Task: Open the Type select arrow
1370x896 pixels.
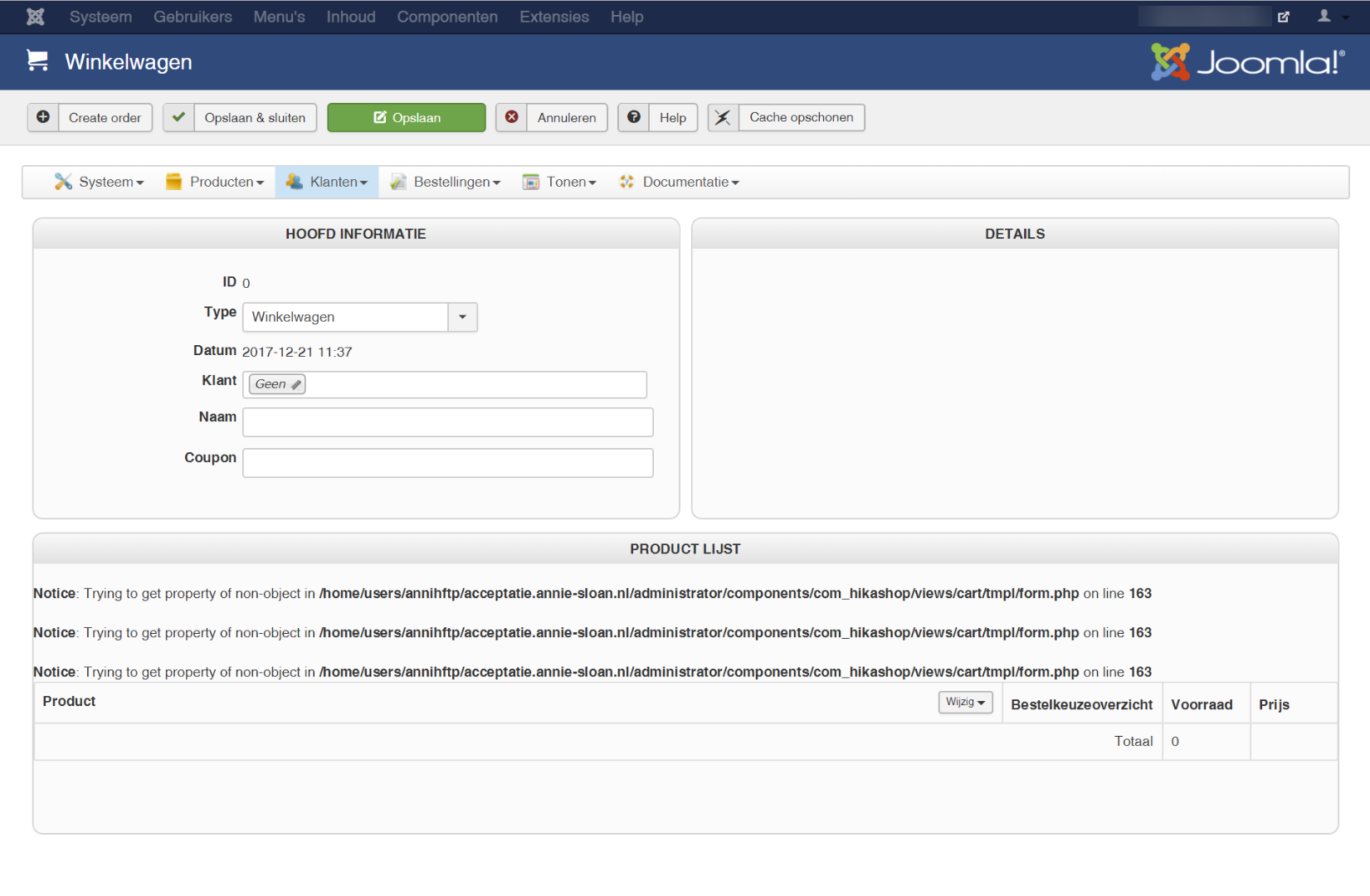Action: [462, 317]
